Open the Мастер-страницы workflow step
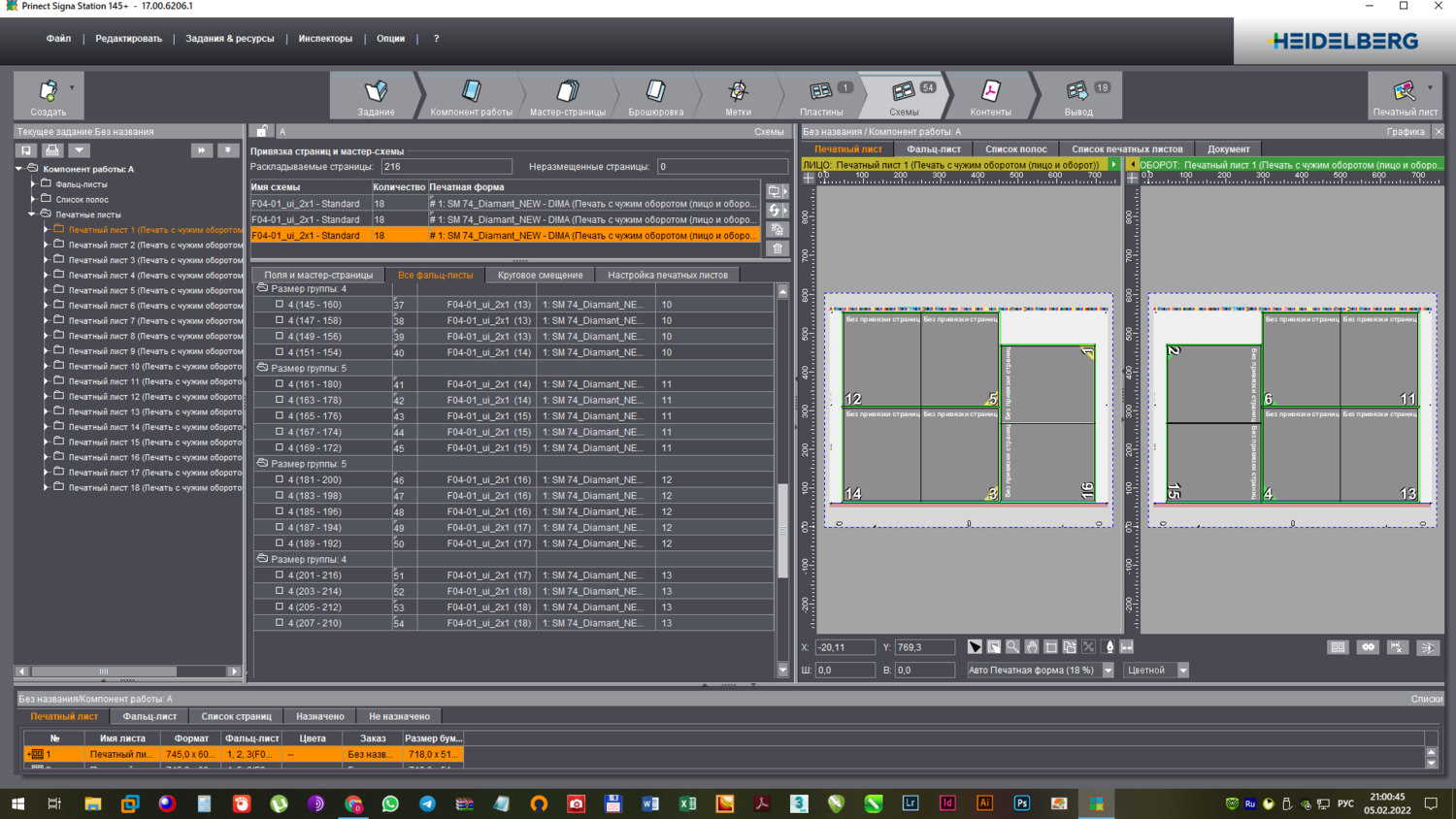The width and height of the screenshot is (1456, 819). click(x=567, y=97)
